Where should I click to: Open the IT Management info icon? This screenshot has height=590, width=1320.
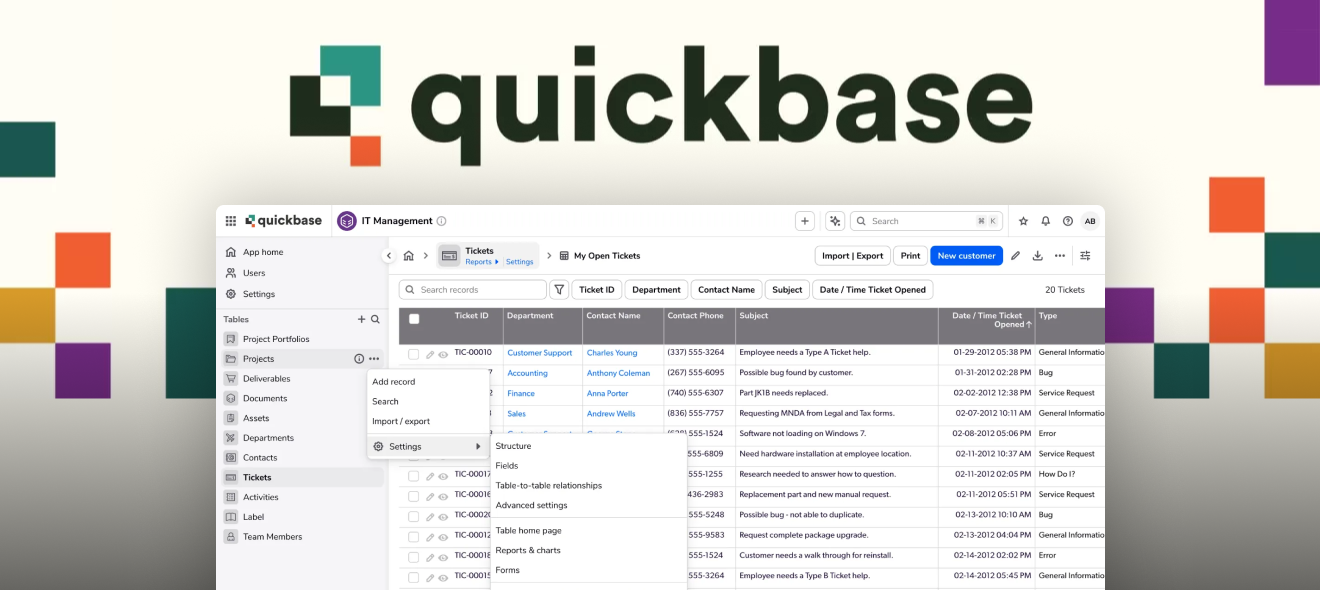[x=442, y=221]
